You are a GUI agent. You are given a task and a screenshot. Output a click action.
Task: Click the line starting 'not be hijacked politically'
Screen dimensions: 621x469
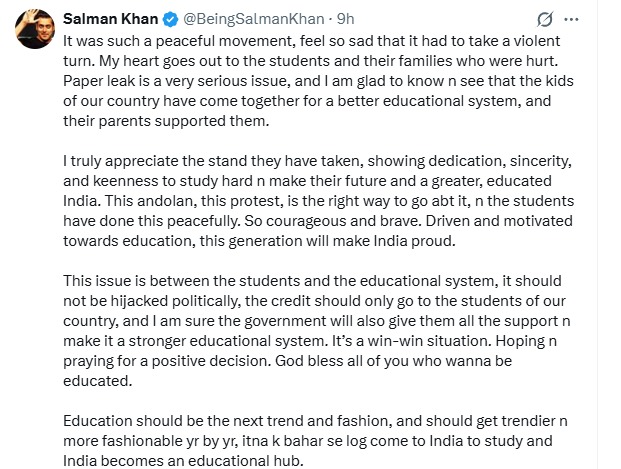tap(314, 301)
